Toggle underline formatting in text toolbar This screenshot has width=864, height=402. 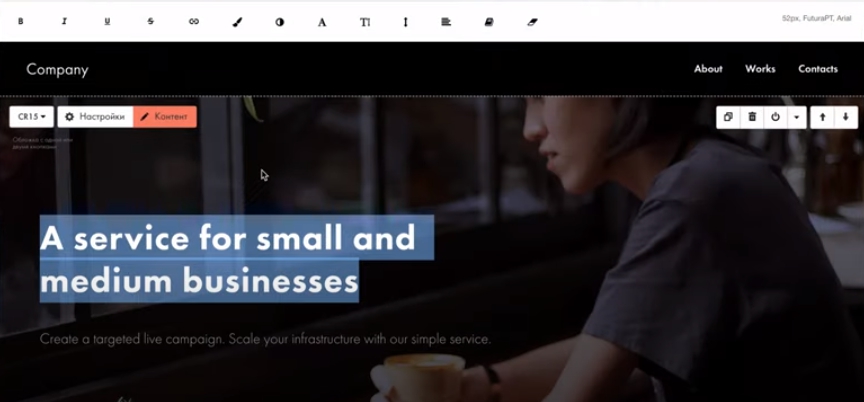(107, 22)
